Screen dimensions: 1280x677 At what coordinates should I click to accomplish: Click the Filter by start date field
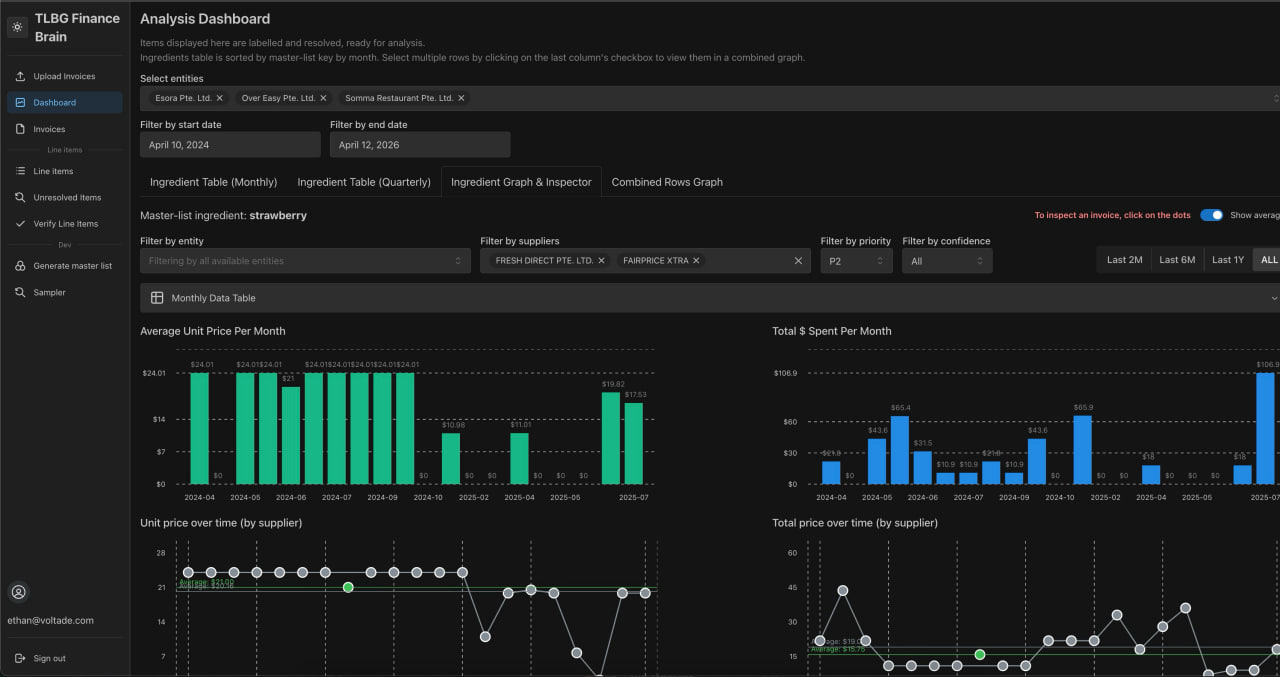coord(230,144)
